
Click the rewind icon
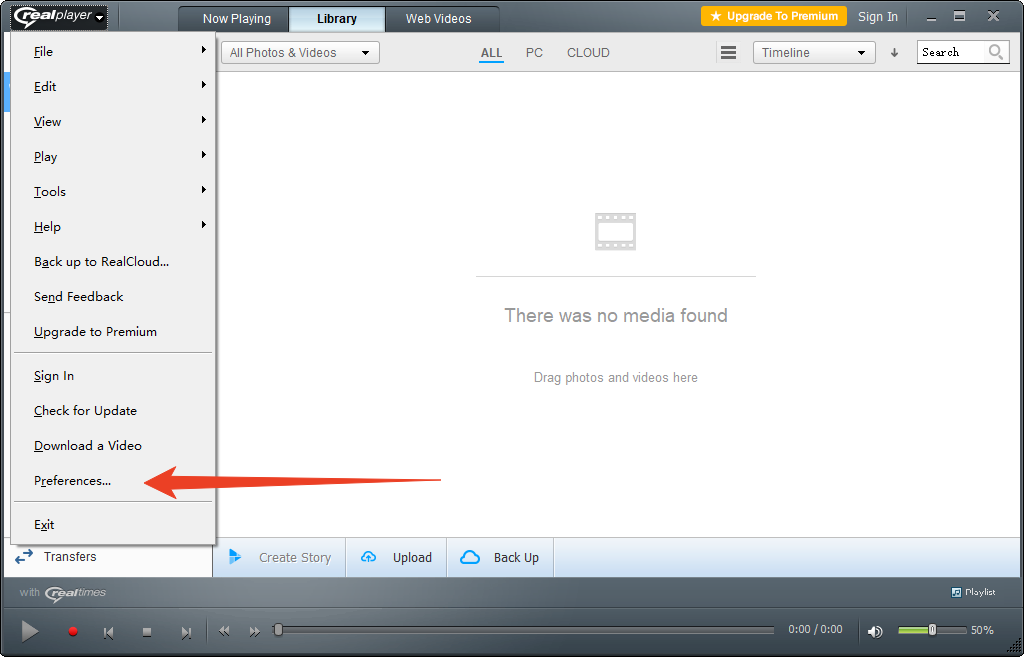pos(224,631)
